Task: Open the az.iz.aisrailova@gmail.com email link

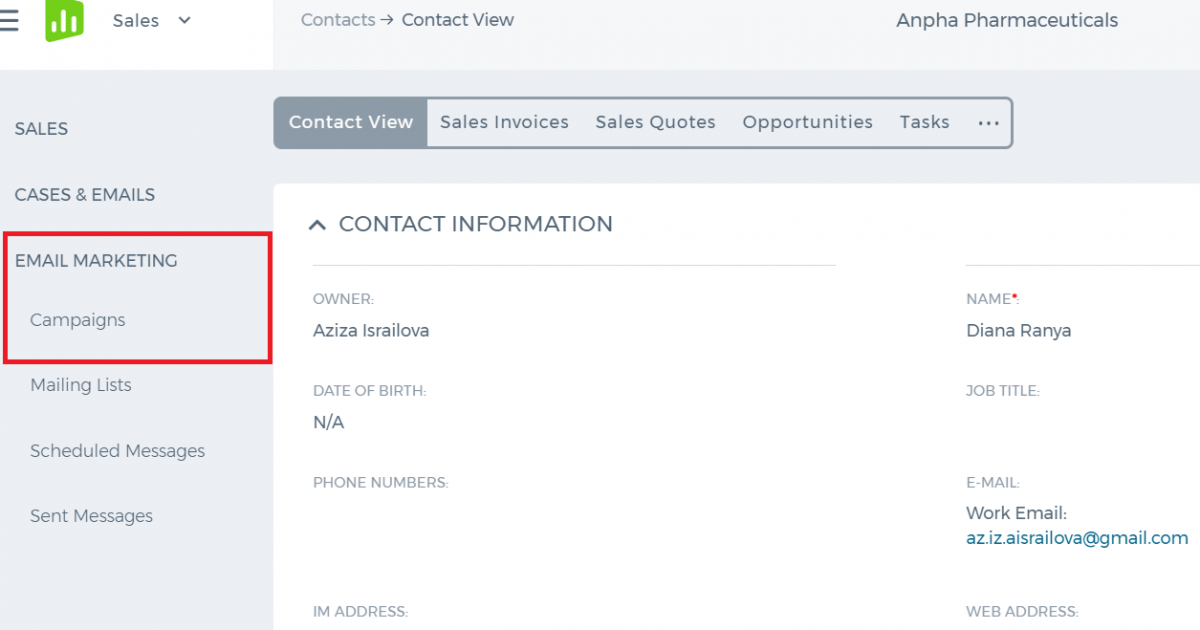Action: (x=1077, y=538)
